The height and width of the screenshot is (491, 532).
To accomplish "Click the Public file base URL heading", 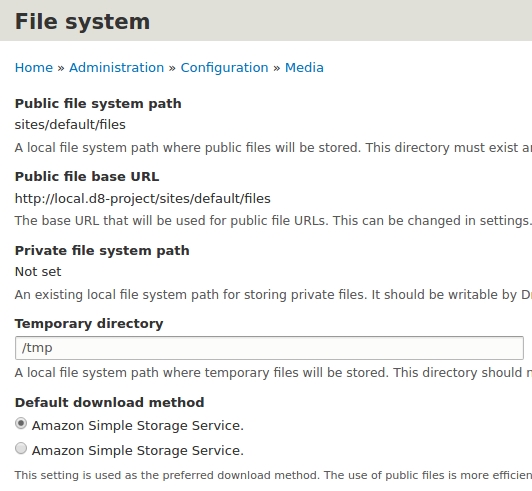I will point(87,176).
